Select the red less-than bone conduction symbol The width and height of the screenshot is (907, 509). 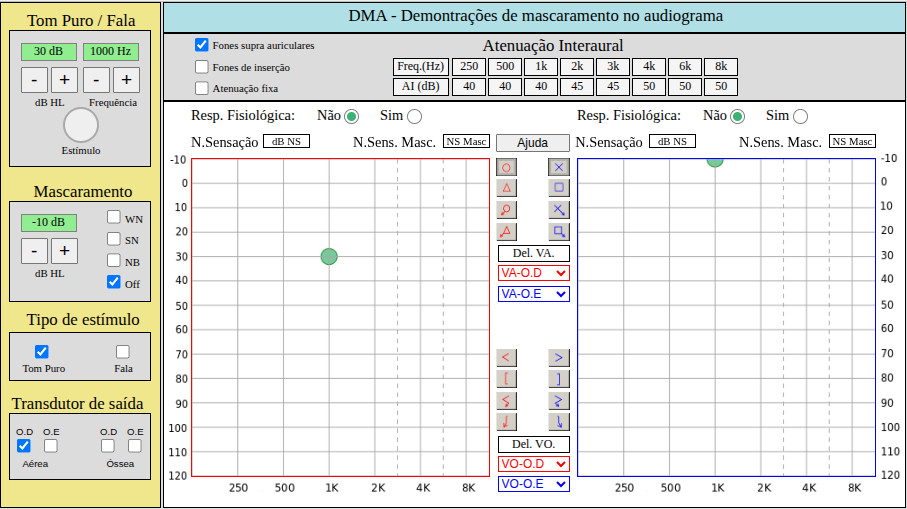point(507,357)
